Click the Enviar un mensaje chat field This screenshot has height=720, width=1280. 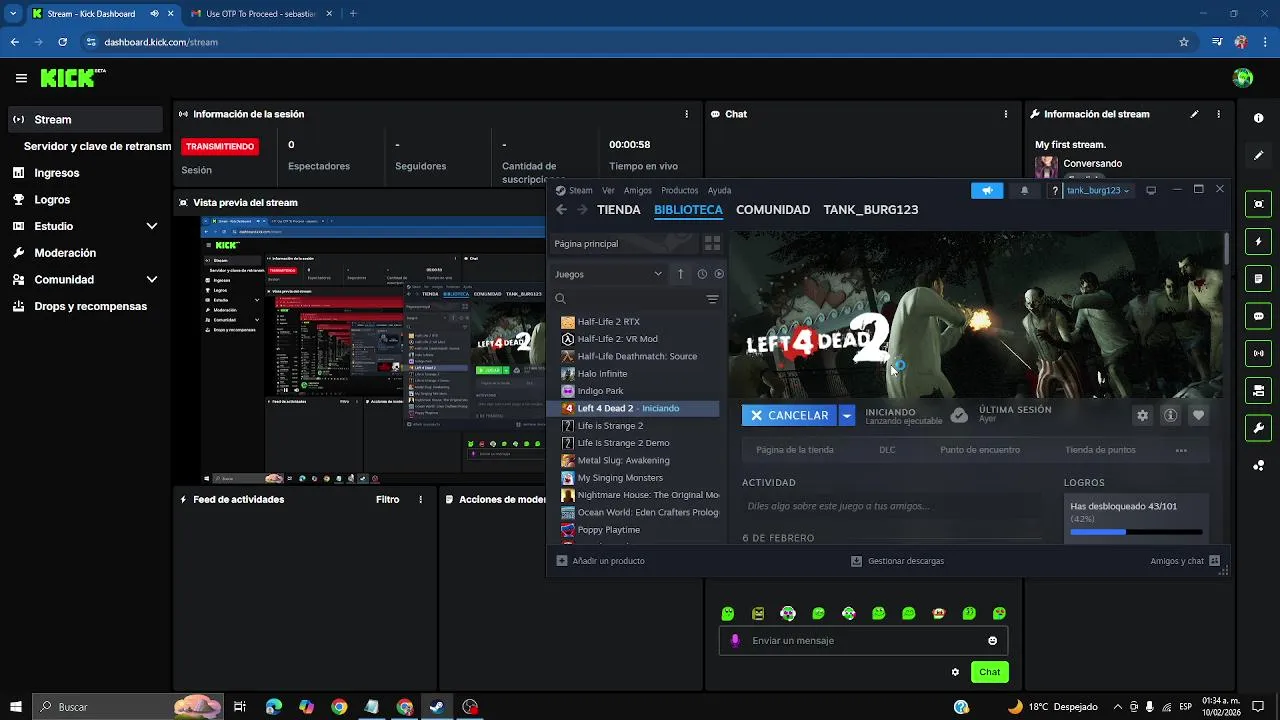tap(863, 640)
